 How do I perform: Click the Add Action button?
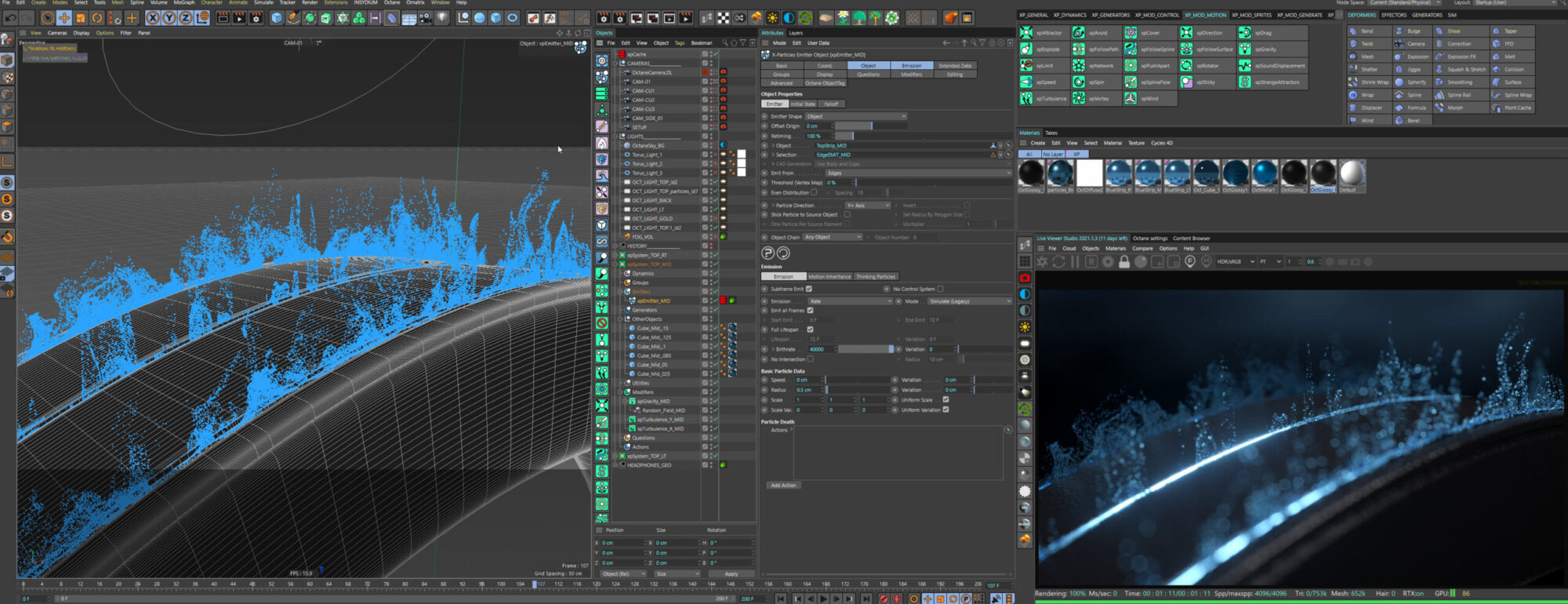click(x=783, y=486)
